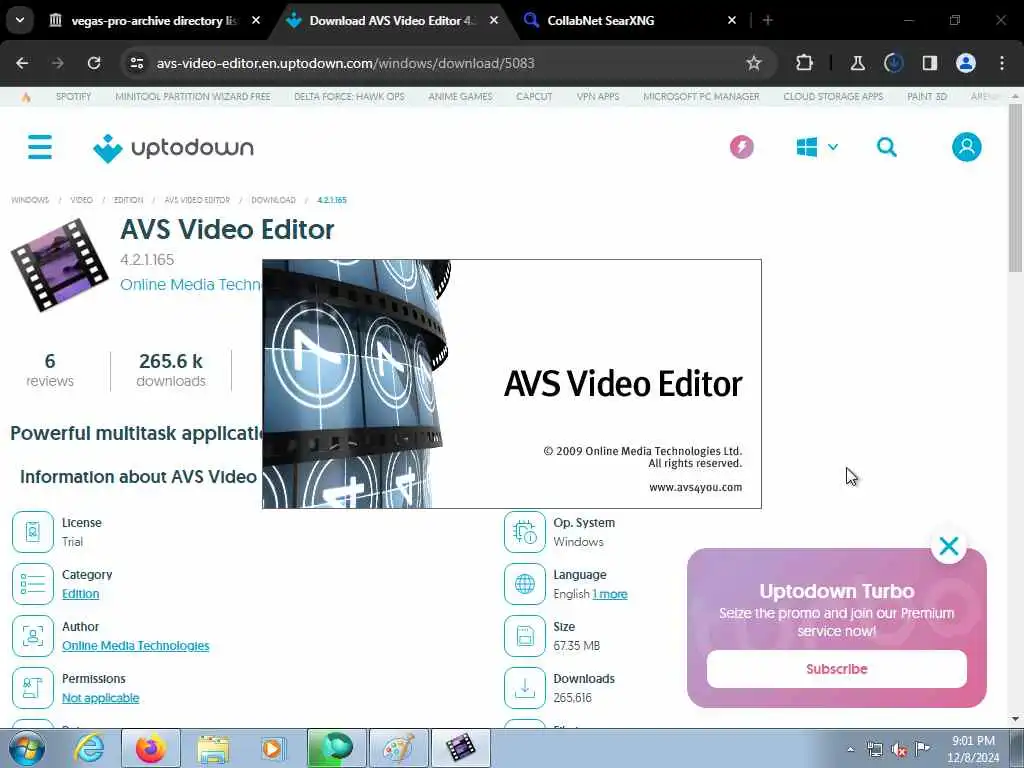Screen dimensions: 1024x768
Task: Click the 1 more languages link
Action: pos(610,594)
